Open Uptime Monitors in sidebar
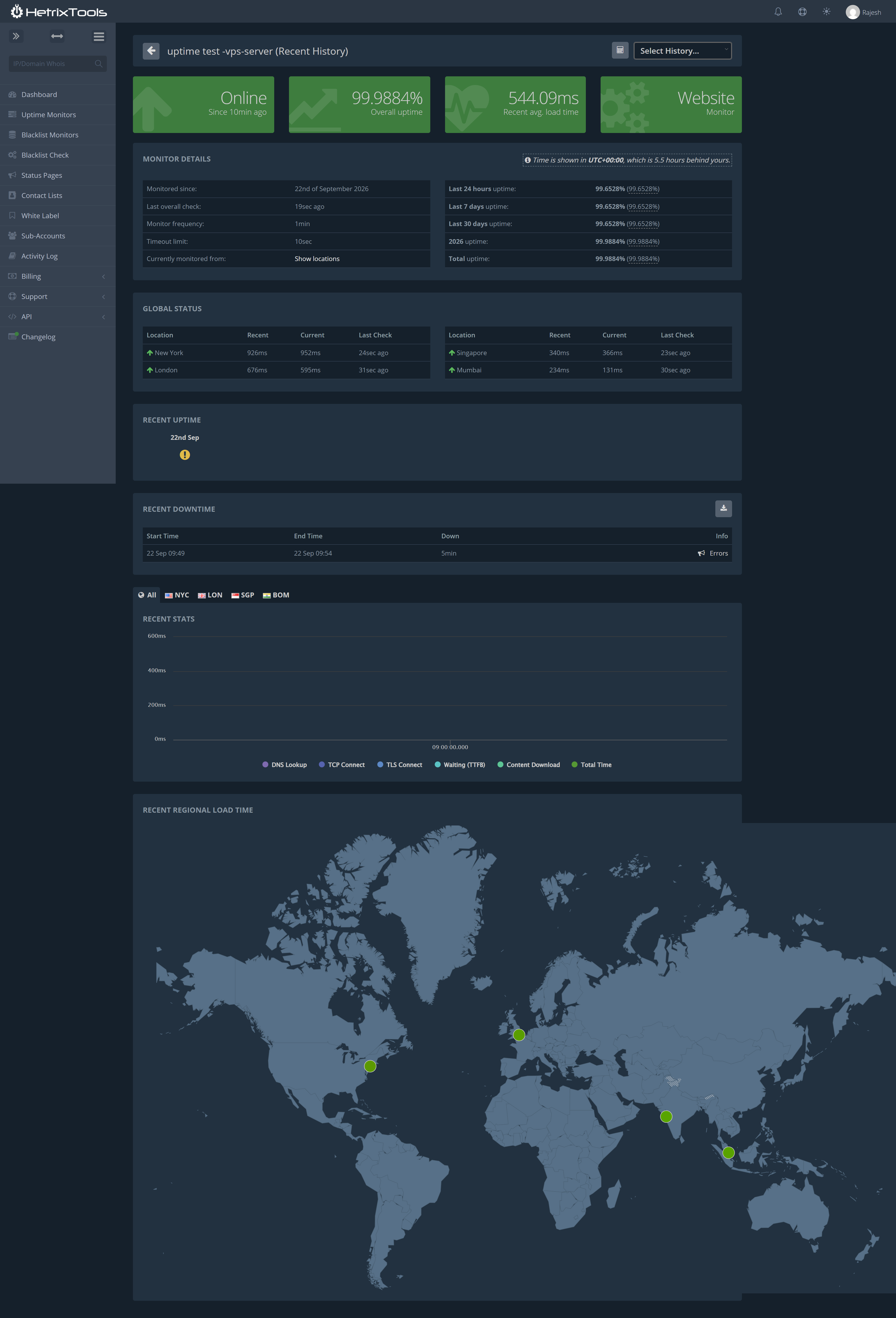The width and height of the screenshot is (896, 1318). (x=58, y=115)
